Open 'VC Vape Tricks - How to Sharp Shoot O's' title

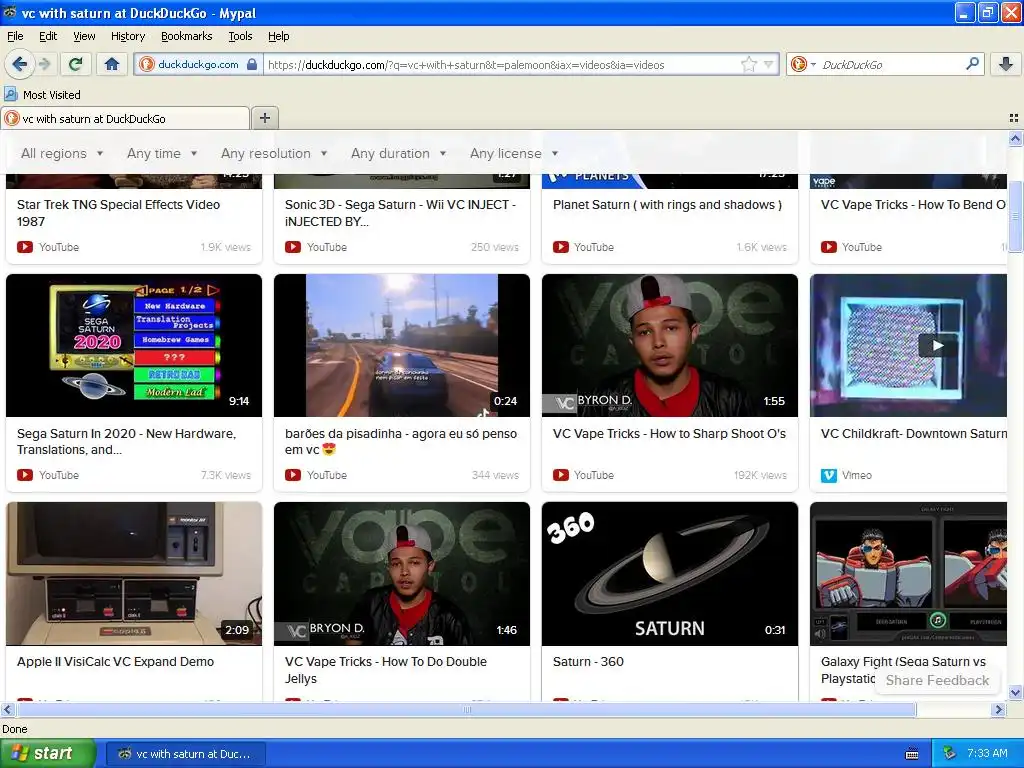click(x=669, y=434)
